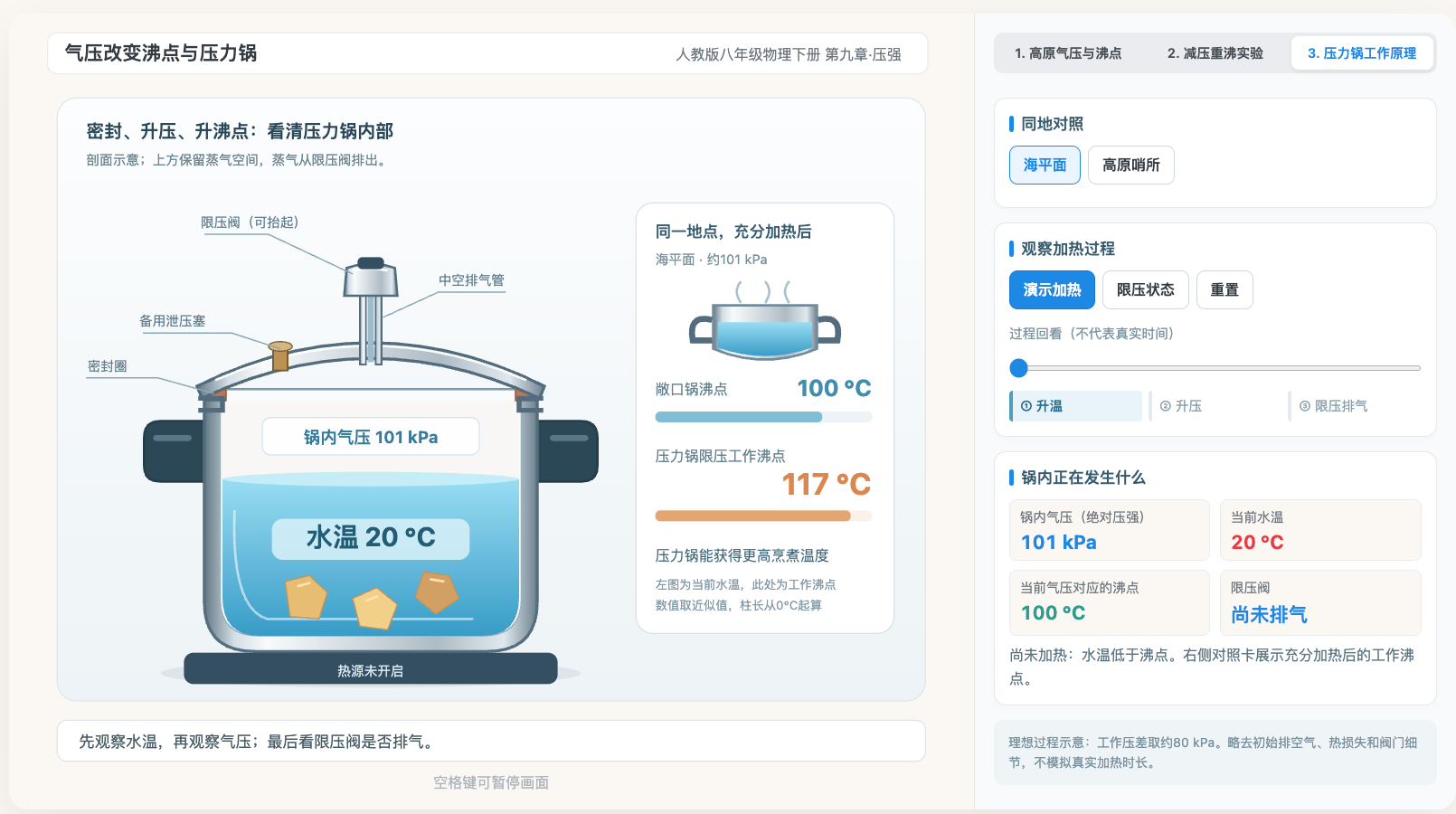Screen dimensions: 1456x814
Task: Click the 理想过程示意 footnote
Action: (1214, 752)
